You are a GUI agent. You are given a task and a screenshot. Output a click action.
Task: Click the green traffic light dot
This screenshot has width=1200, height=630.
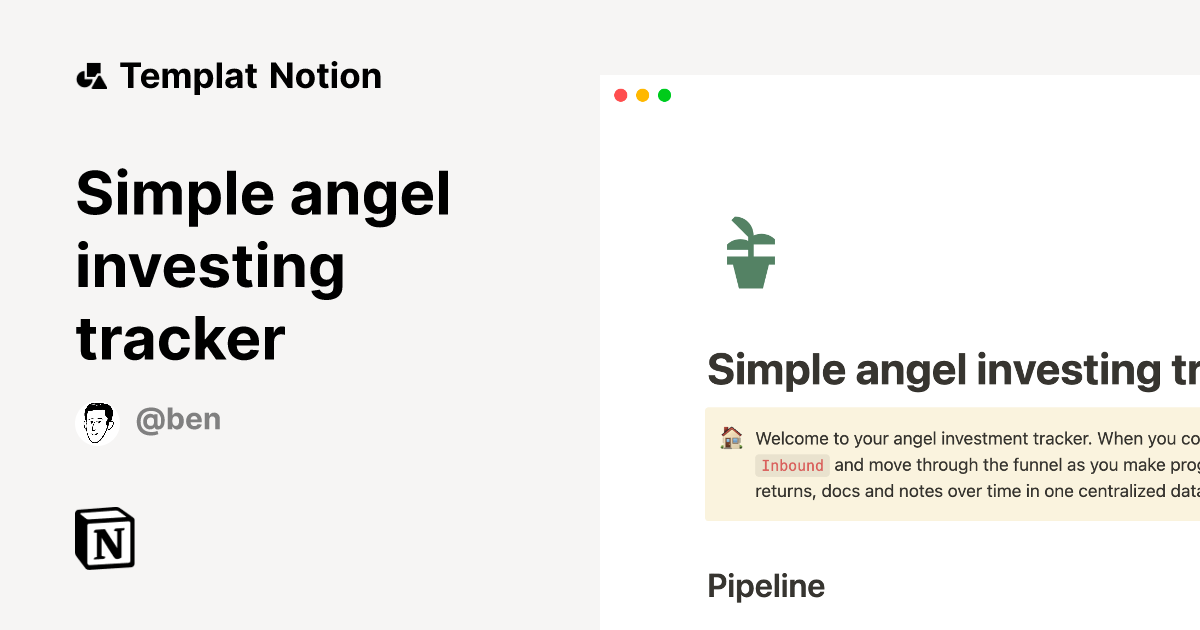pyautogui.click(x=665, y=95)
